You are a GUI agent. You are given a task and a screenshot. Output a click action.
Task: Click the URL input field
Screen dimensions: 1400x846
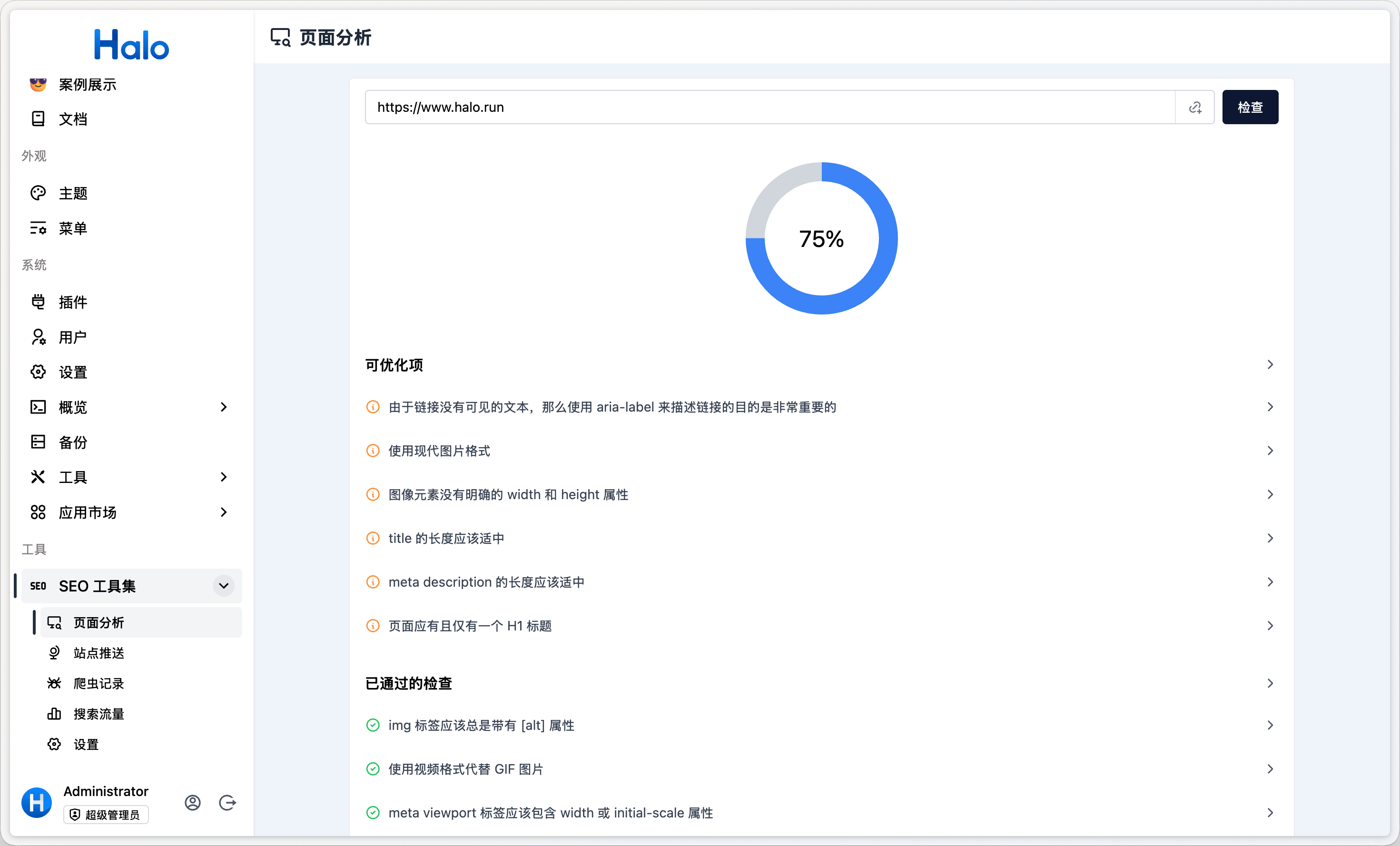[767, 108]
